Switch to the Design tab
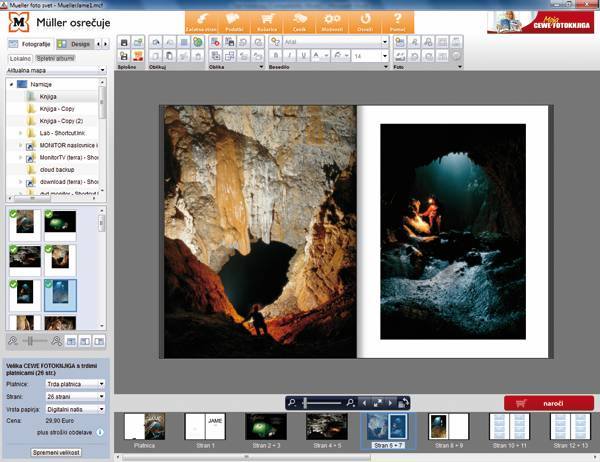This screenshot has height=462, width=600. click(74, 44)
